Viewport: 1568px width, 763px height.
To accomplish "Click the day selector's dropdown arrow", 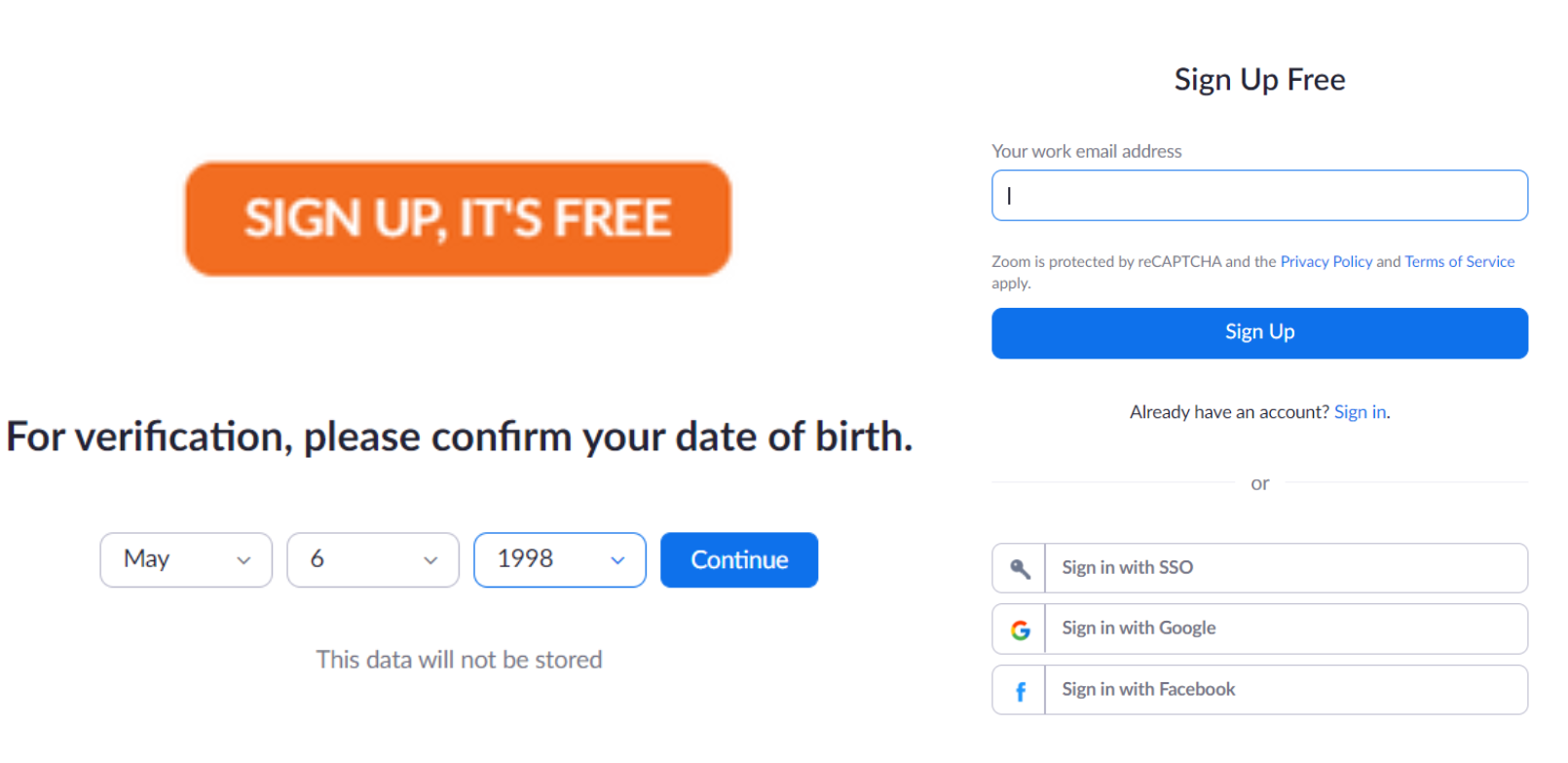I will (x=430, y=560).
